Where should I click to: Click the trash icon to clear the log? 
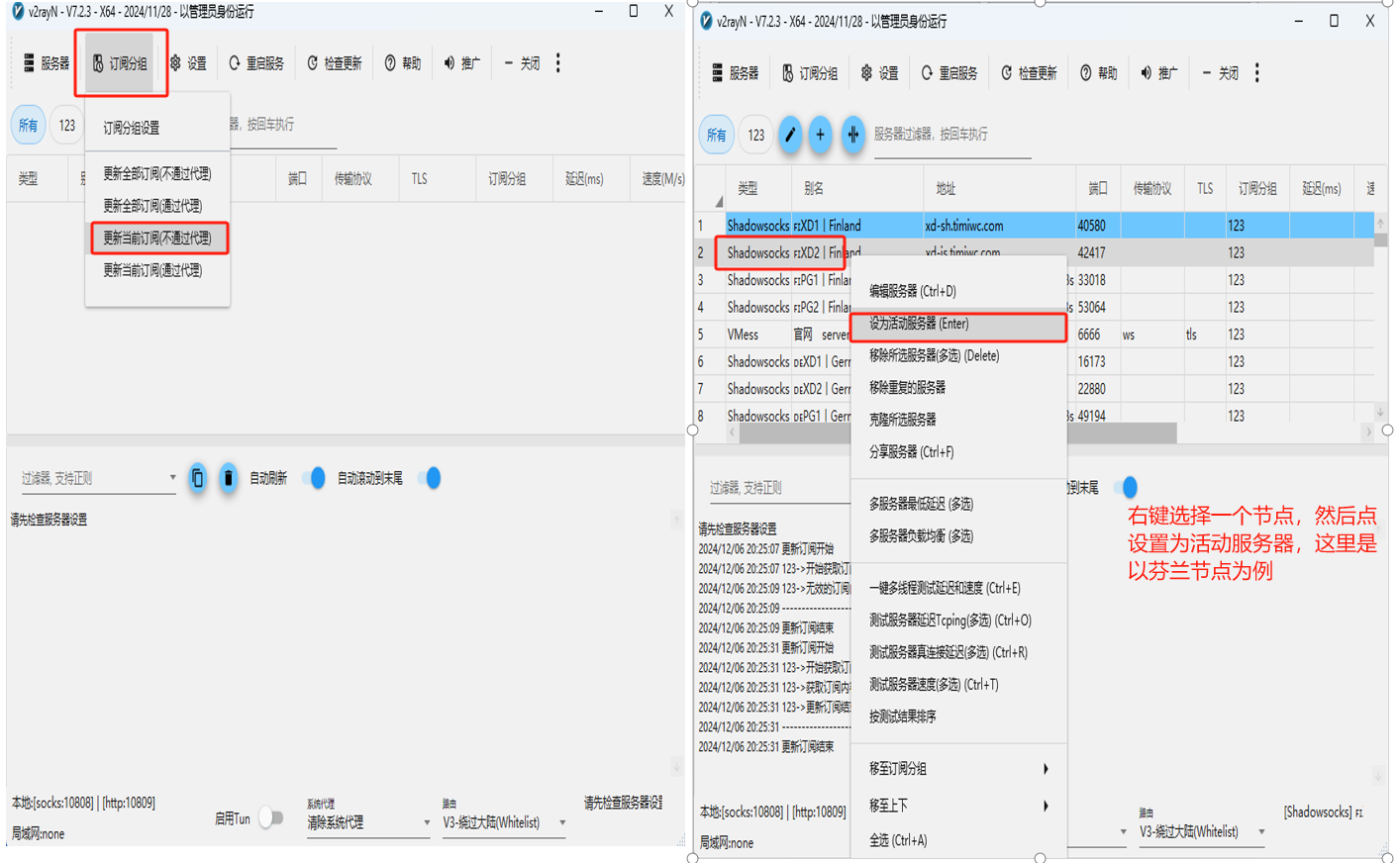[x=228, y=478]
